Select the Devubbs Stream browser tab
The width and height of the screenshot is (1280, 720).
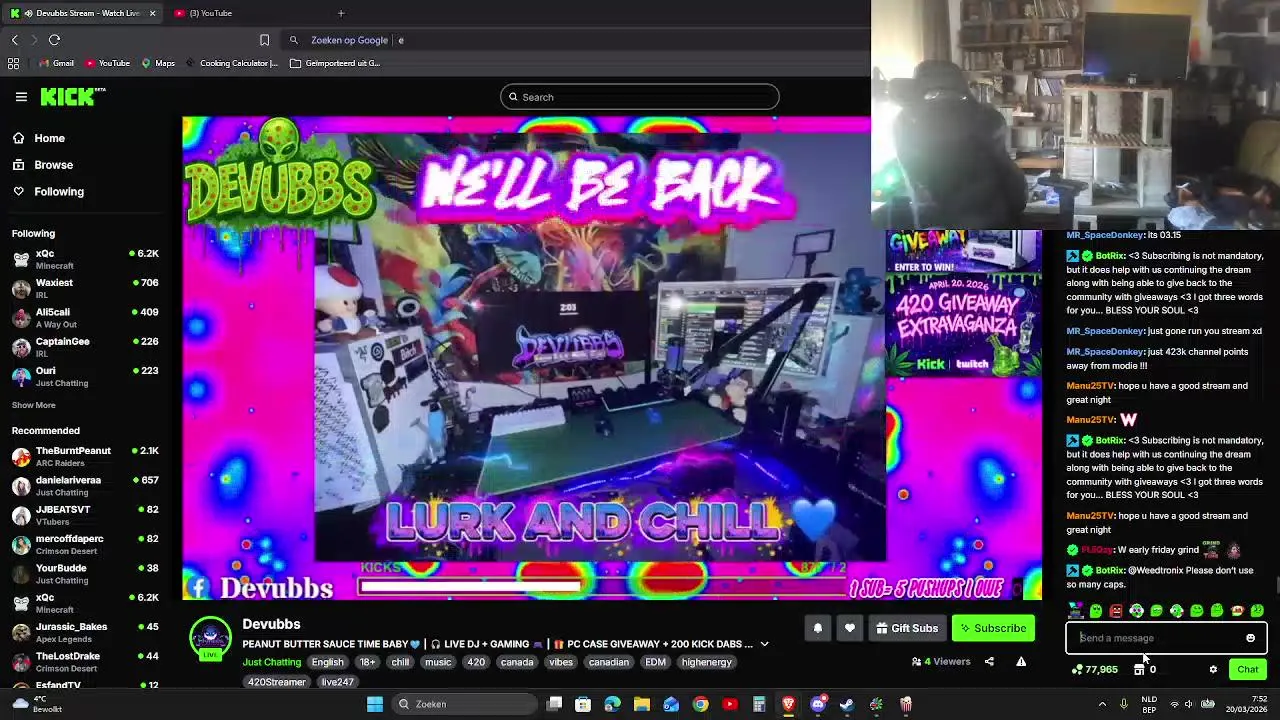83,13
